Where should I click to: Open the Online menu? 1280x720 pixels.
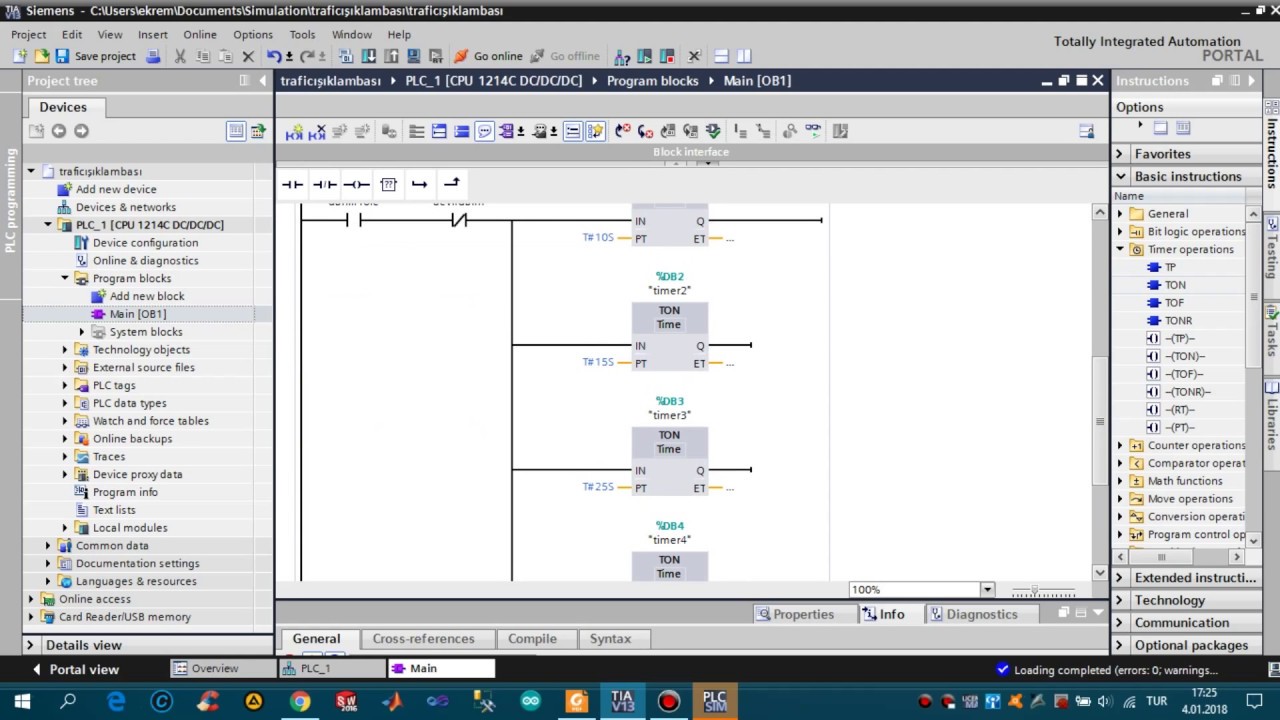click(x=200, y=34)
